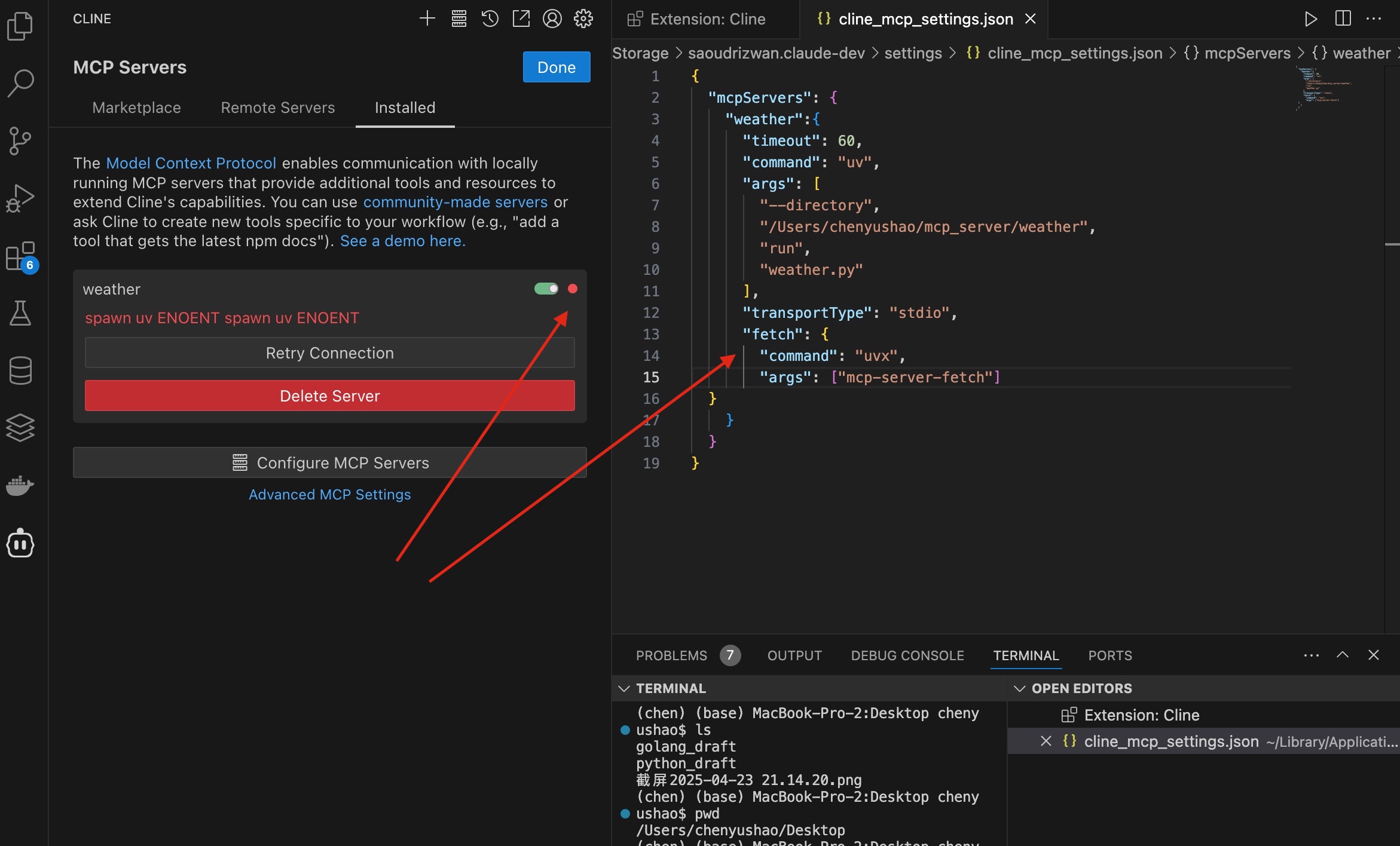Open the PORTS panel tab
Screen dimensions: 1400x846
point(1110,655)
